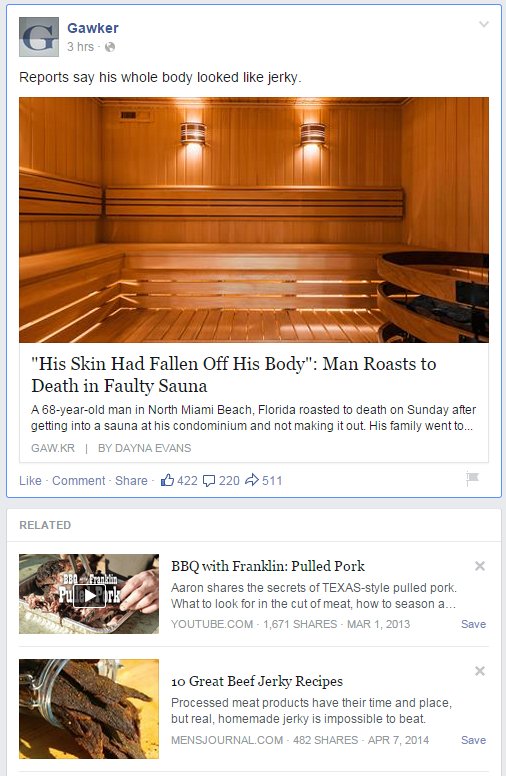Save the 10 Great Beef Jerky Recipes link
The image size is (506, 776).
click(473, 740)
